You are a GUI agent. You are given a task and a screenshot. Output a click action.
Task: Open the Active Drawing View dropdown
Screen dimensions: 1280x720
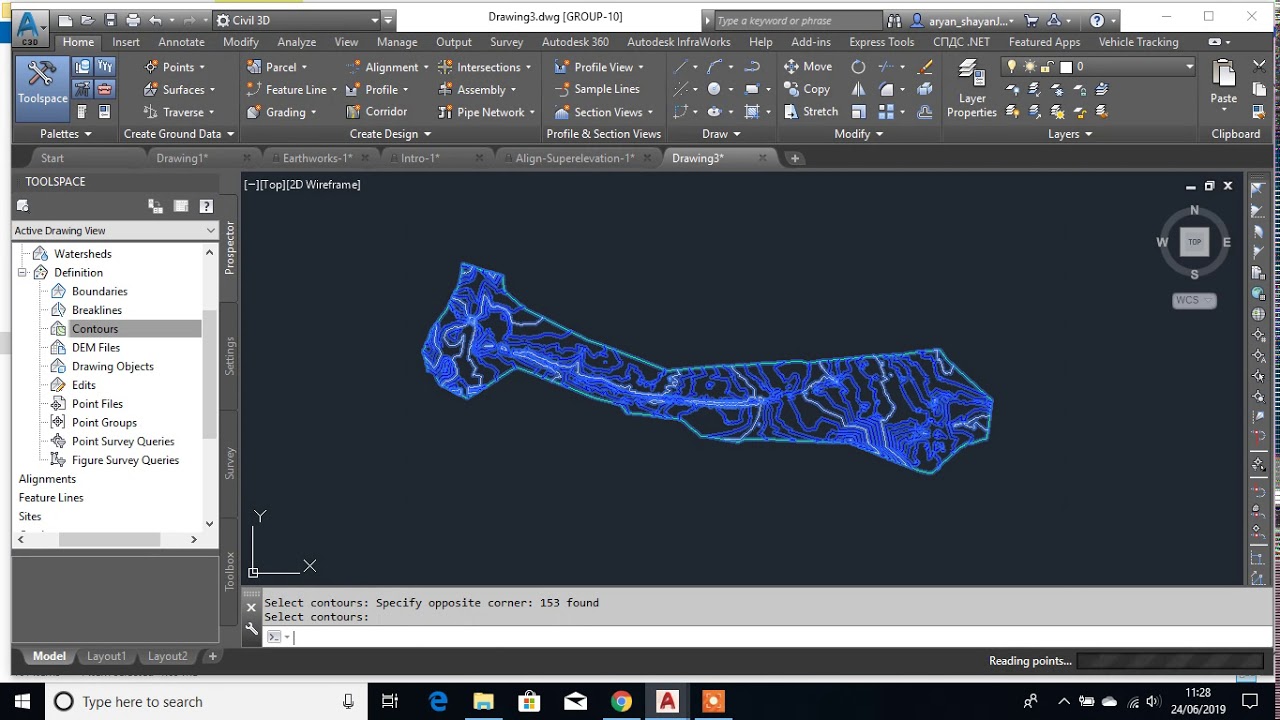(115, 230)
